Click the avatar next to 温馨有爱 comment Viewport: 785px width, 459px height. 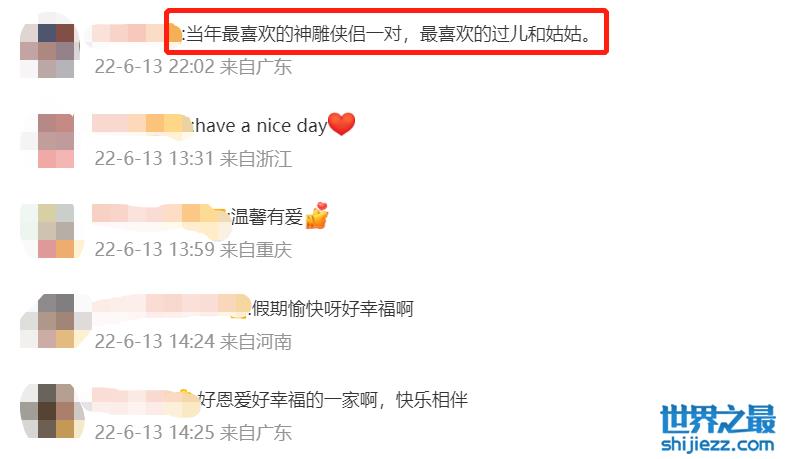pos(49,231)
